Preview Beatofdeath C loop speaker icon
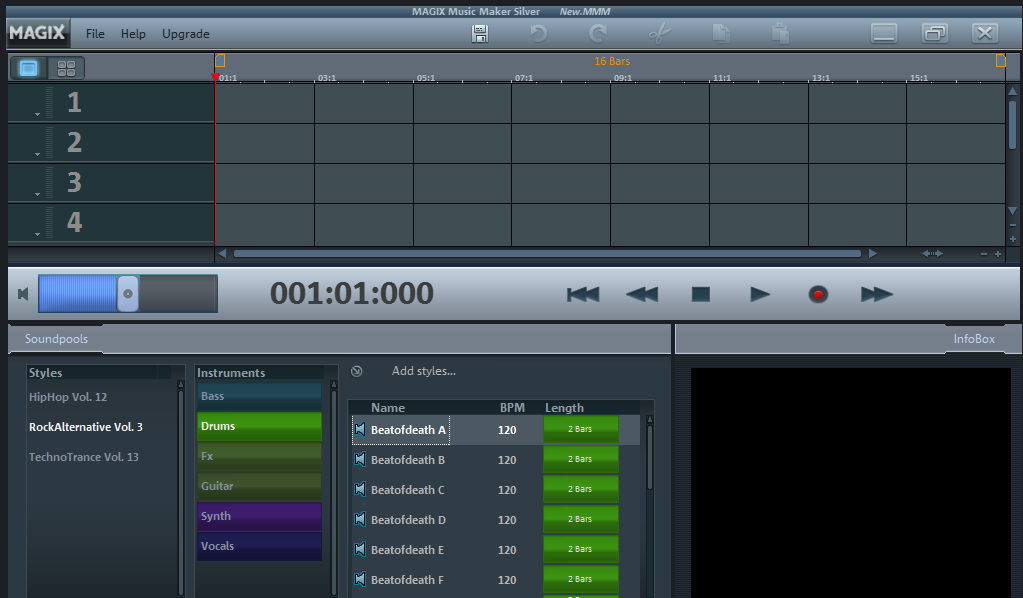The height and width of the screenshot is (598, 1023). click(359, 489)
